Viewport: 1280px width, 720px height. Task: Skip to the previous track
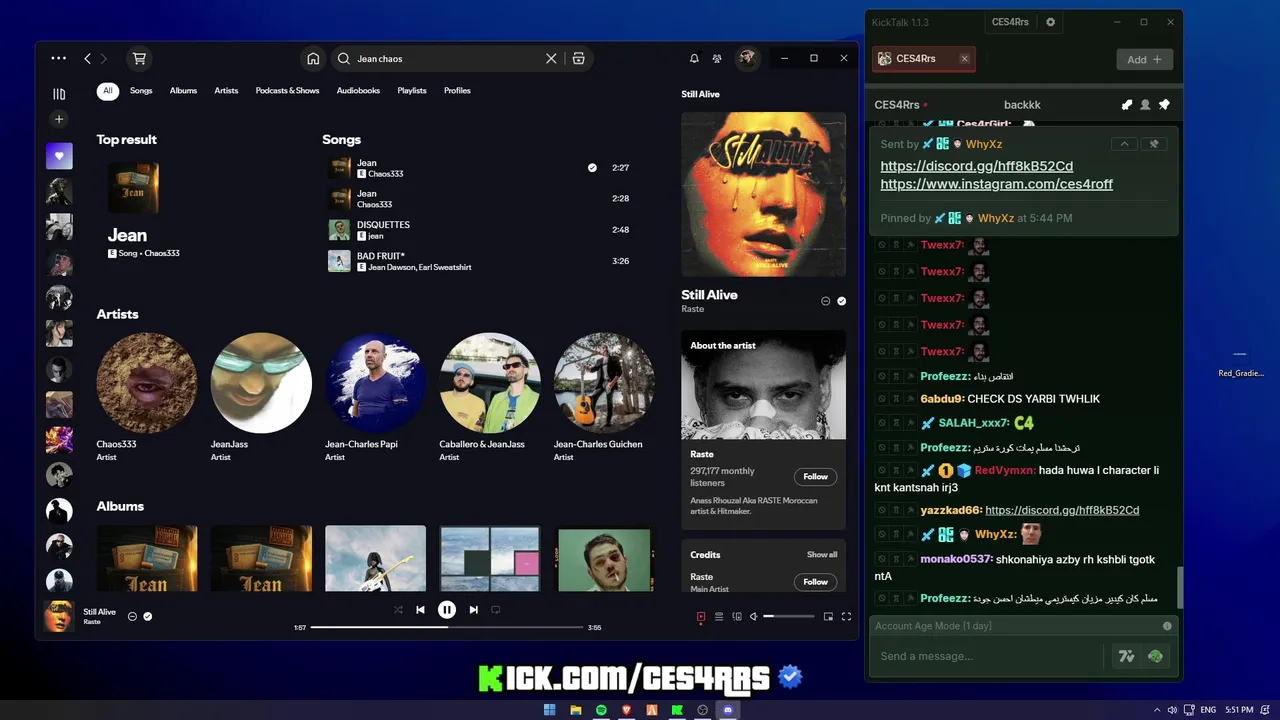coord(421,610)
